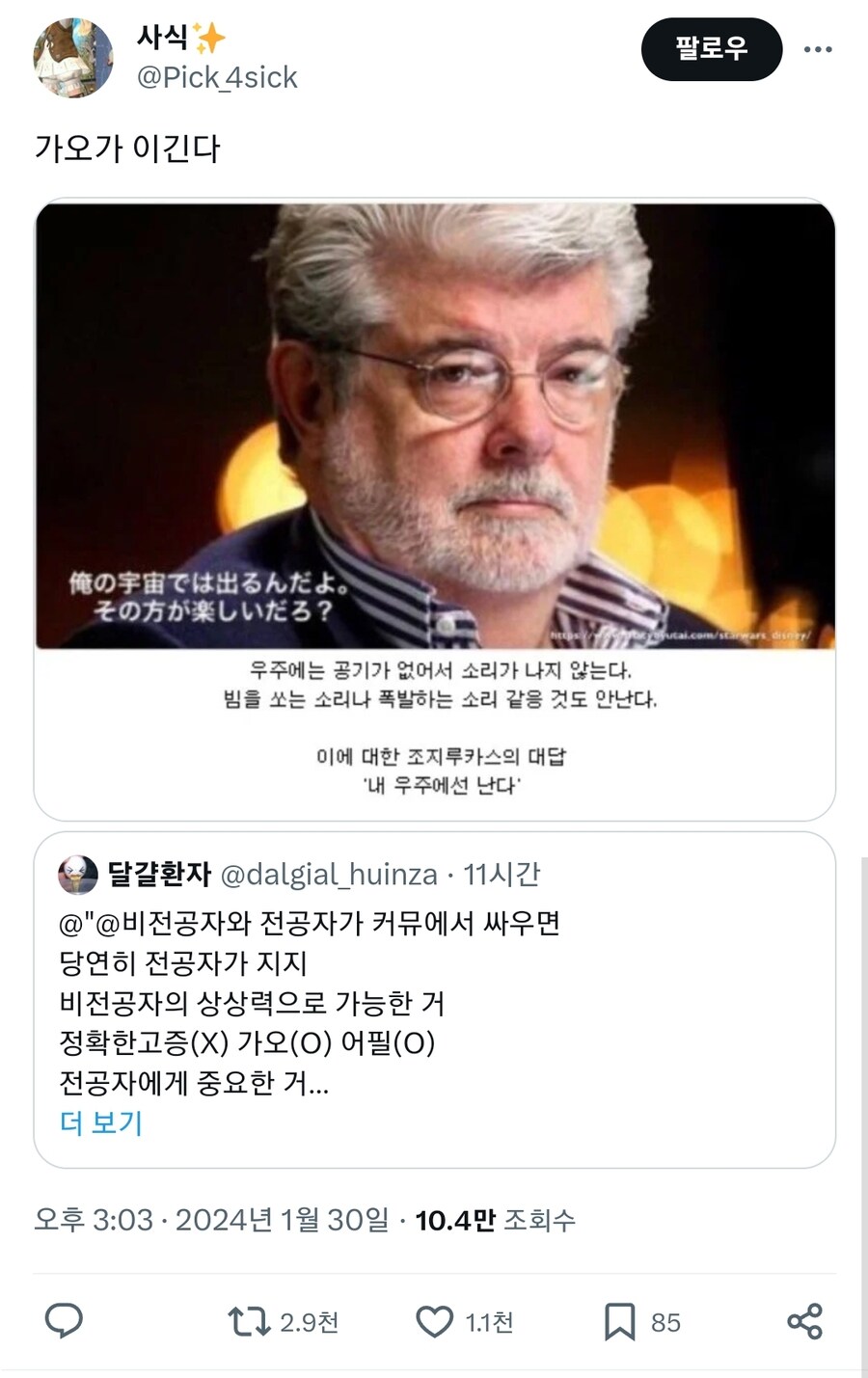This screenshot has width=868, height=1378.
Task: Click the 오후 3:03 · 2024년 1월 30일 timestamp
Action: pos(211,1220)
